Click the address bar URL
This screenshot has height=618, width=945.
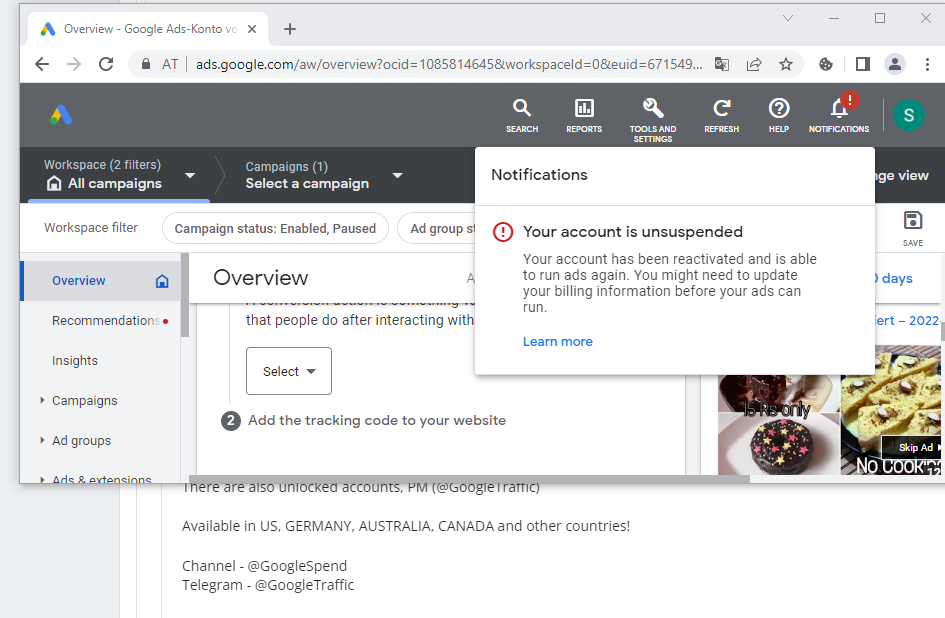click(x=449, y=64)
